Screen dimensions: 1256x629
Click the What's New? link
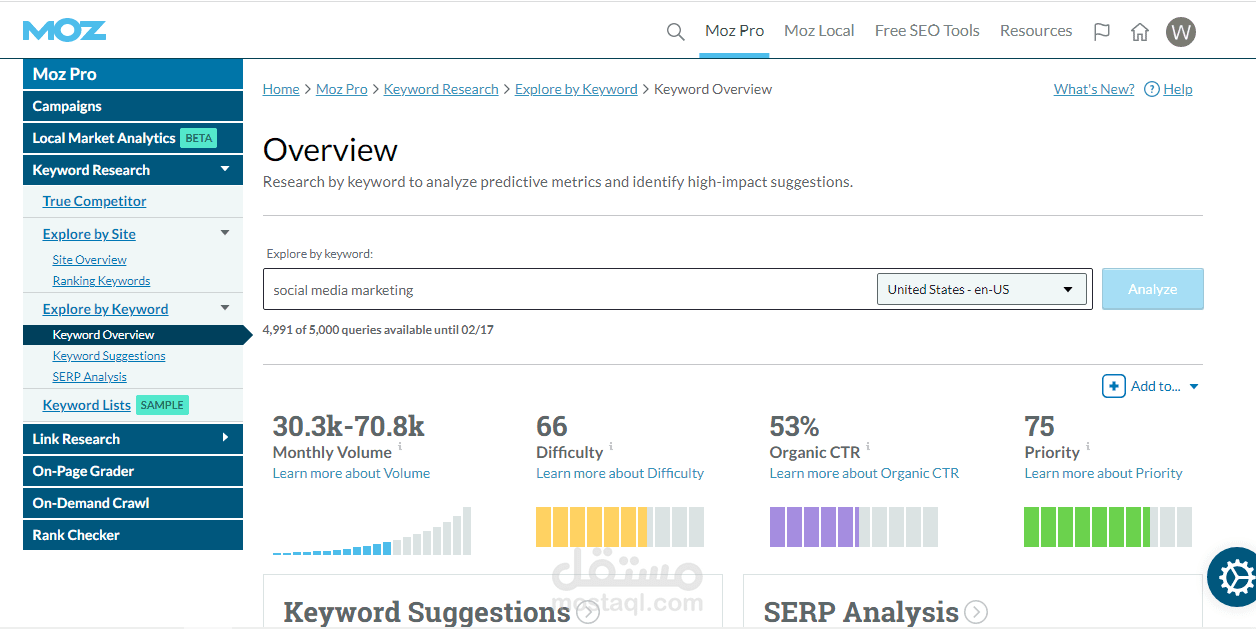pos(1094,89)
